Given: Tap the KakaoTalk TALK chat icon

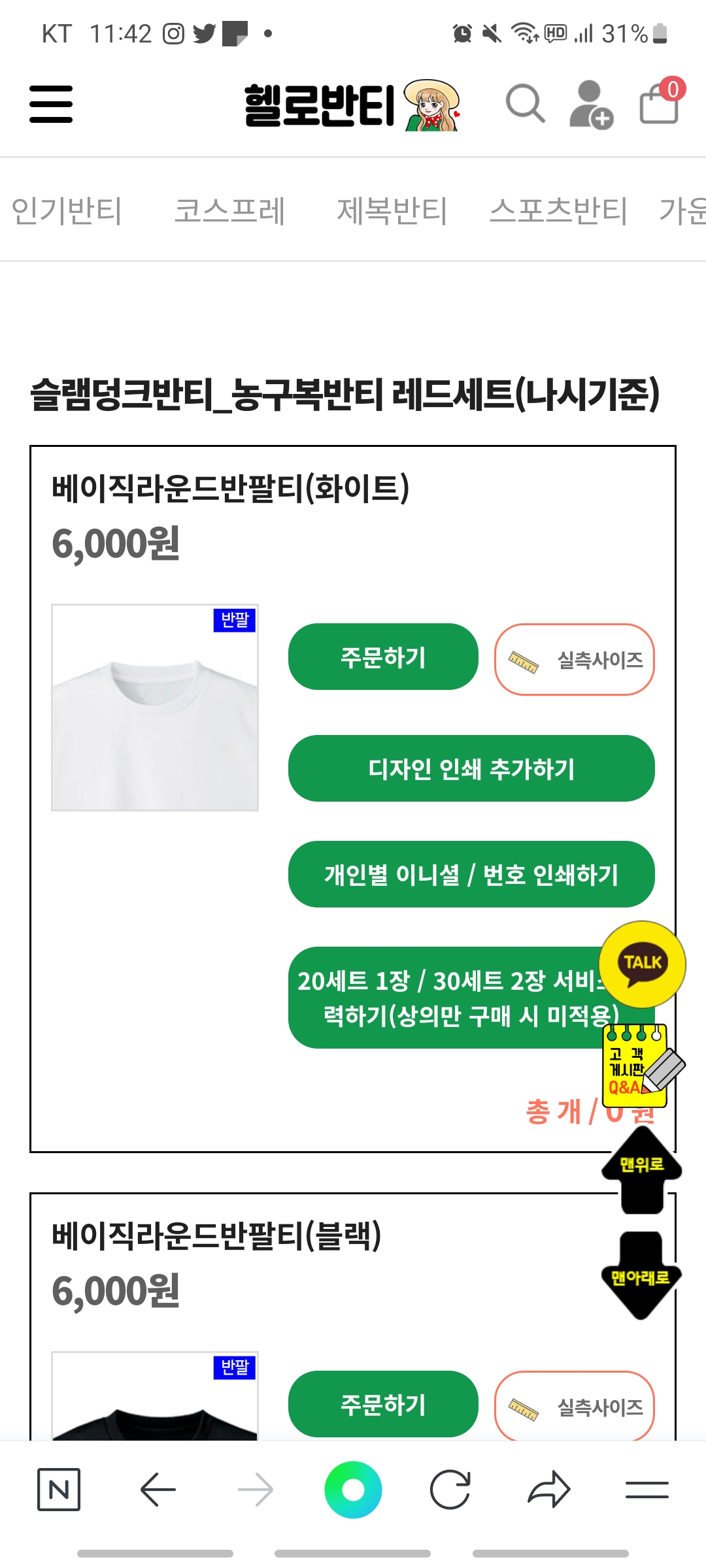Looking at the screenshot, I should click(x=643, y=964).
